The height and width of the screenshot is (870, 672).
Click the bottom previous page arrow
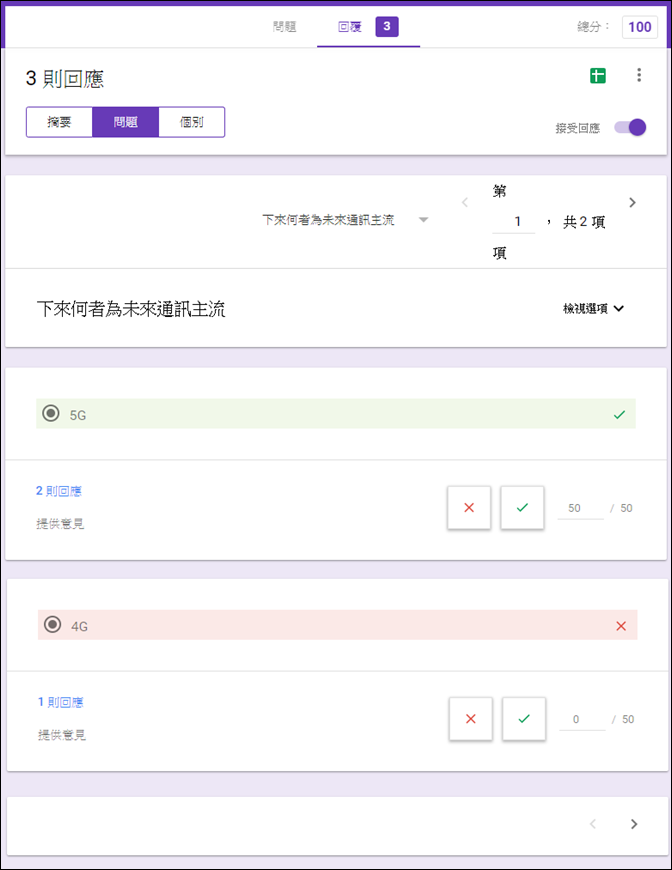(x=593, y=824)
